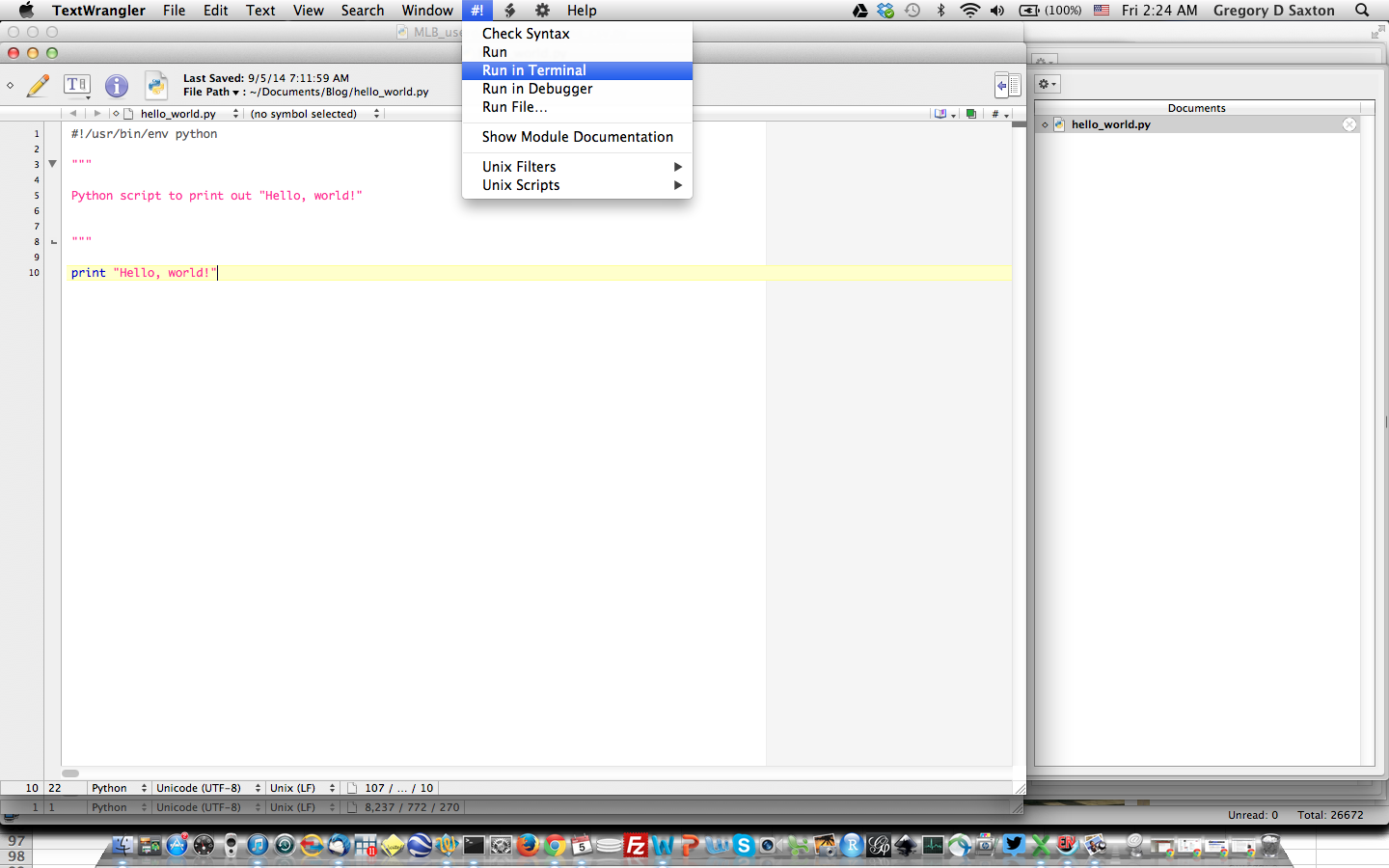Select hello_world.py in Documents drawer
The height and width of the screenshot is (868, 1389).
[1197, 124]
